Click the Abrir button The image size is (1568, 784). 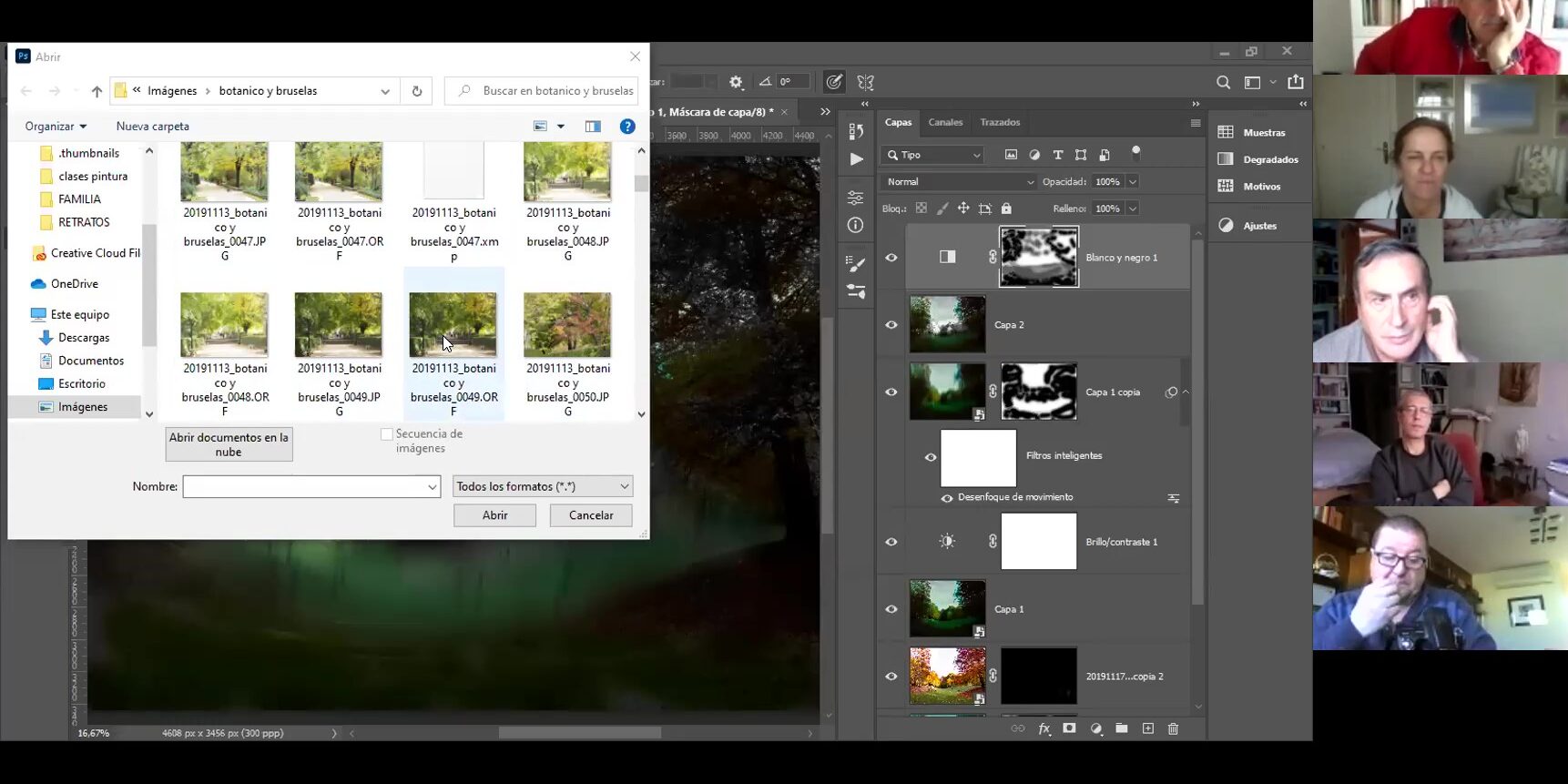click(495, 515)
